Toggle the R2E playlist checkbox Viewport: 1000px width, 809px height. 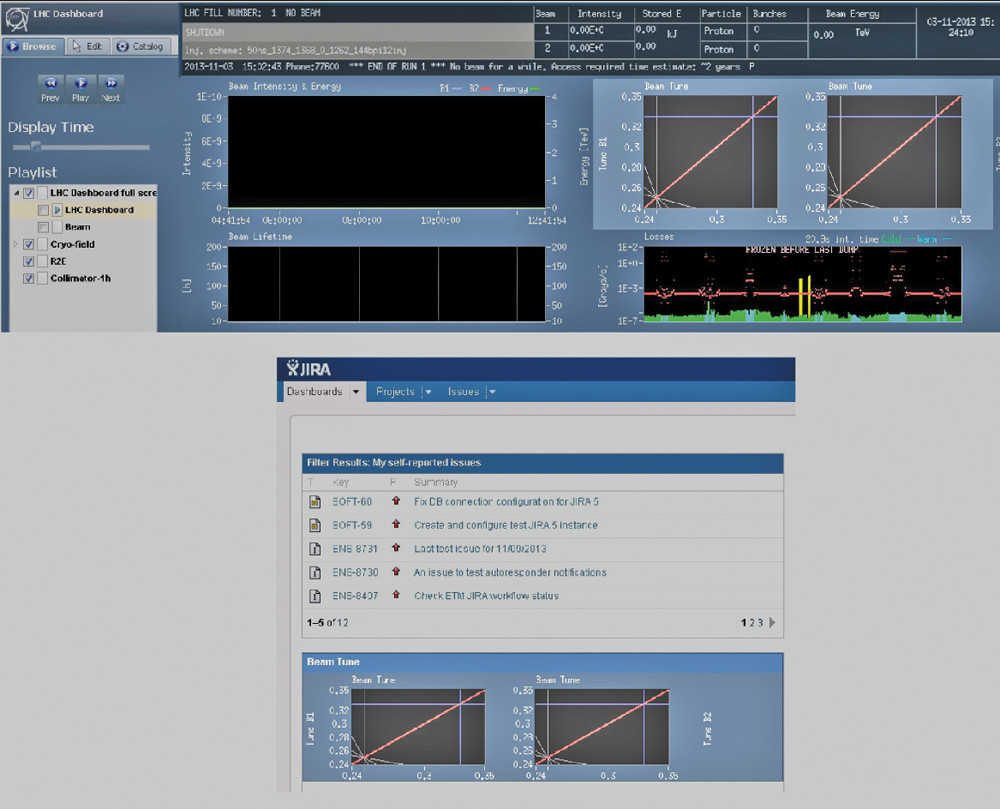(29, 261)
